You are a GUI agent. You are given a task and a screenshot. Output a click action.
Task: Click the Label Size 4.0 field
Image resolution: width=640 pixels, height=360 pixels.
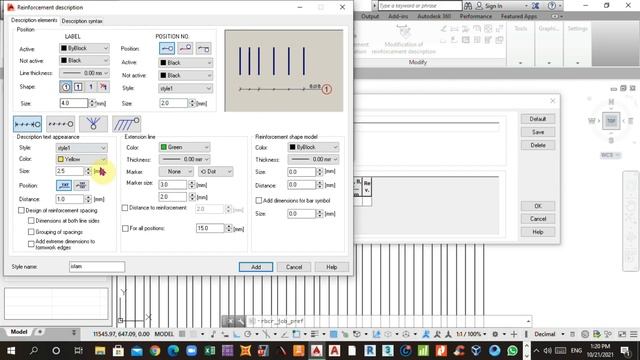click(73, 103)
